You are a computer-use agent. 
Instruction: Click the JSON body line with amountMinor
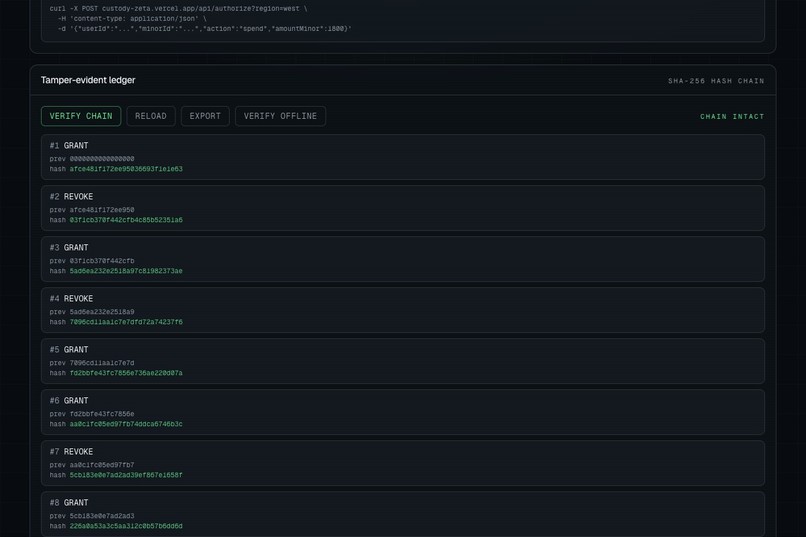(x=205, y=29)
